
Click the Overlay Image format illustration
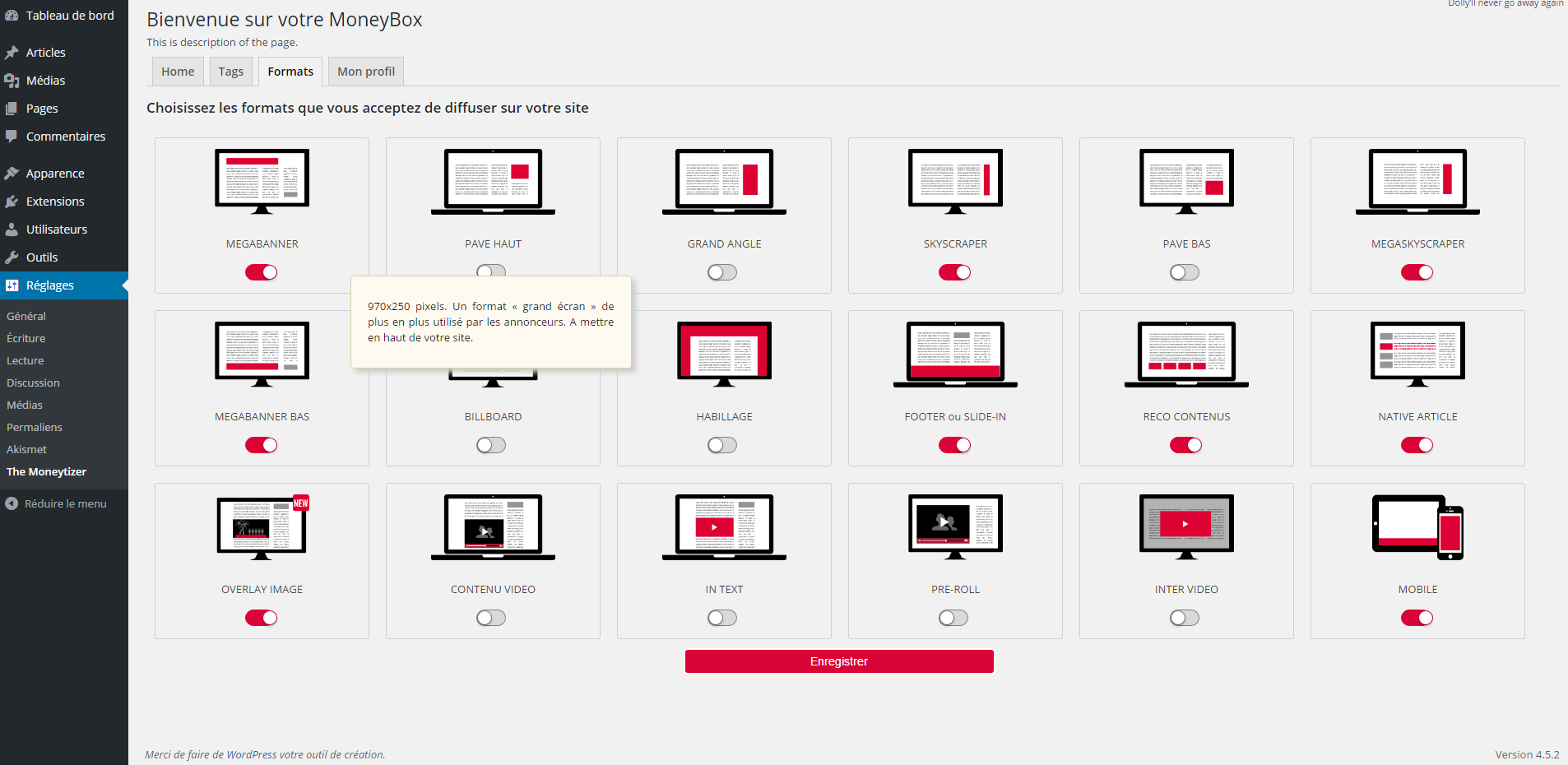click(262, 527)
